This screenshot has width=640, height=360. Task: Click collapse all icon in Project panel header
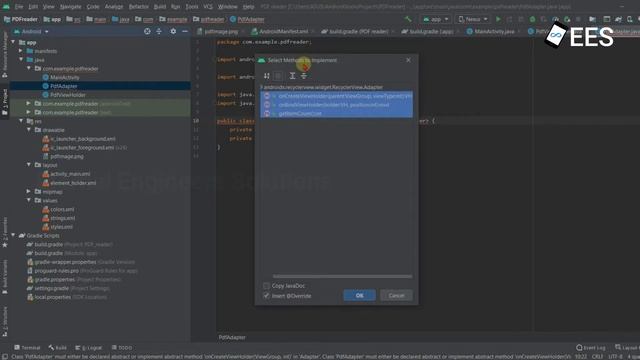click(159, 31)
